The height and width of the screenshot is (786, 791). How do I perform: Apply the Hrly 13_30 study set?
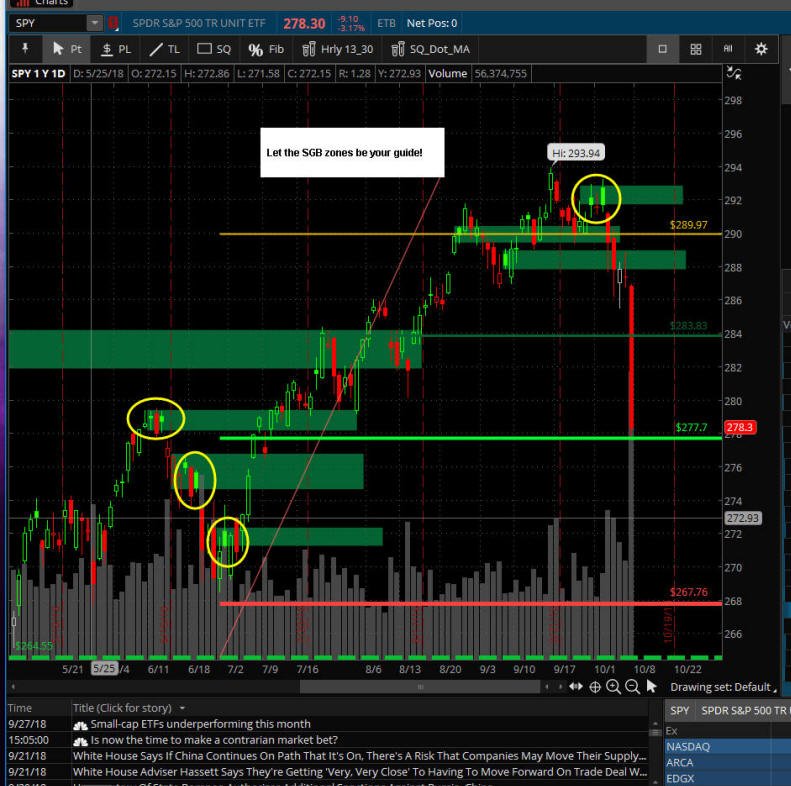coord(337,49)
